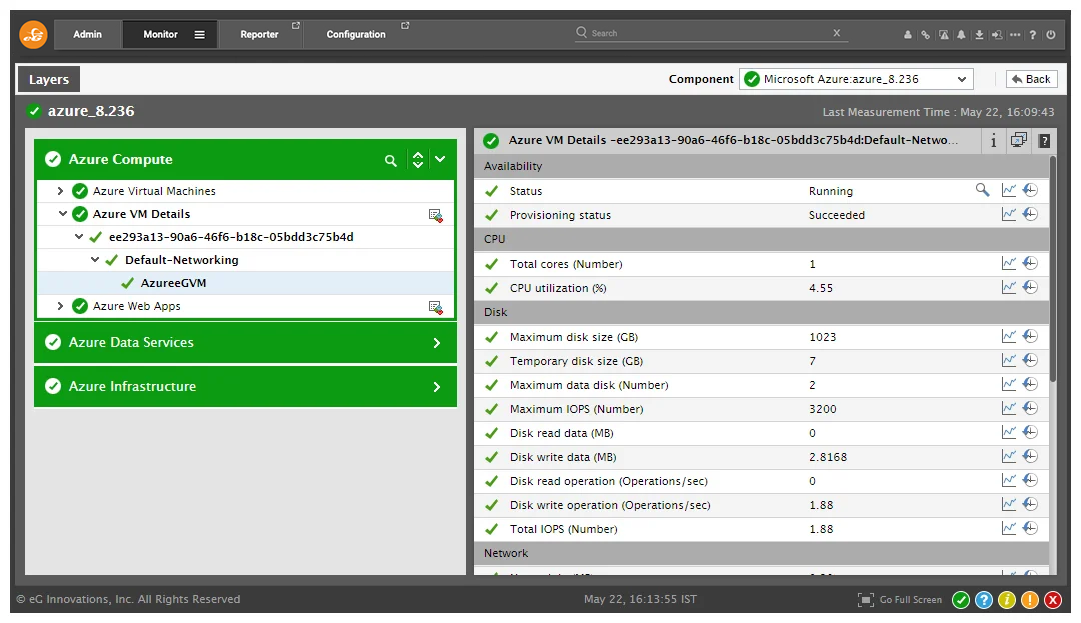Click the 'Maximum disk size (GB)' label
The width and height of the screenshot is (1081, 623).
[x=574, y=337]
